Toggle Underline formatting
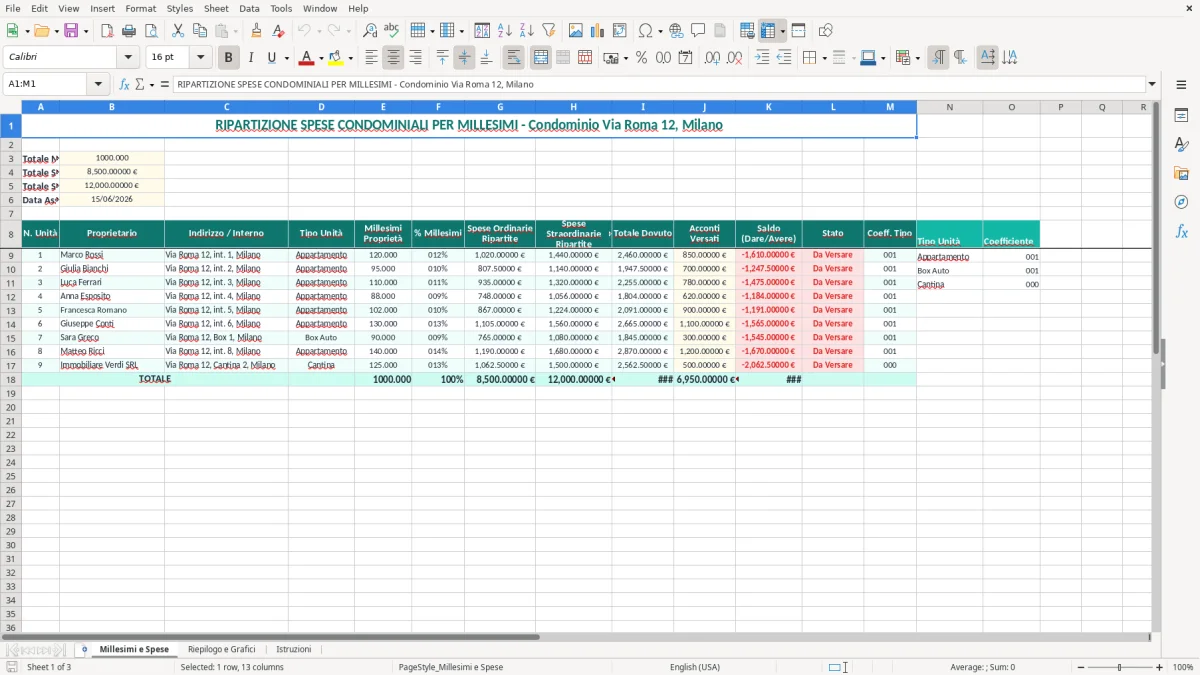 pos(271,58)
